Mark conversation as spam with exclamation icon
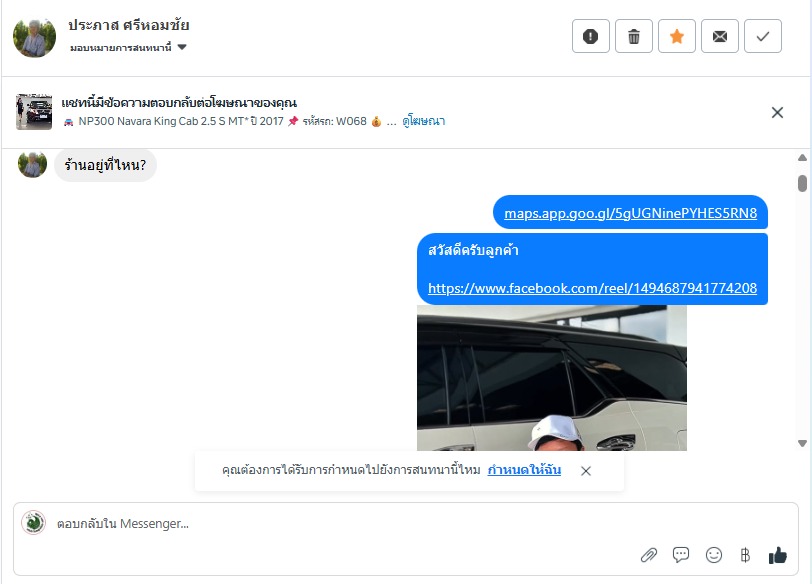Viewport: 812px width, 584px height. (590, 36)
